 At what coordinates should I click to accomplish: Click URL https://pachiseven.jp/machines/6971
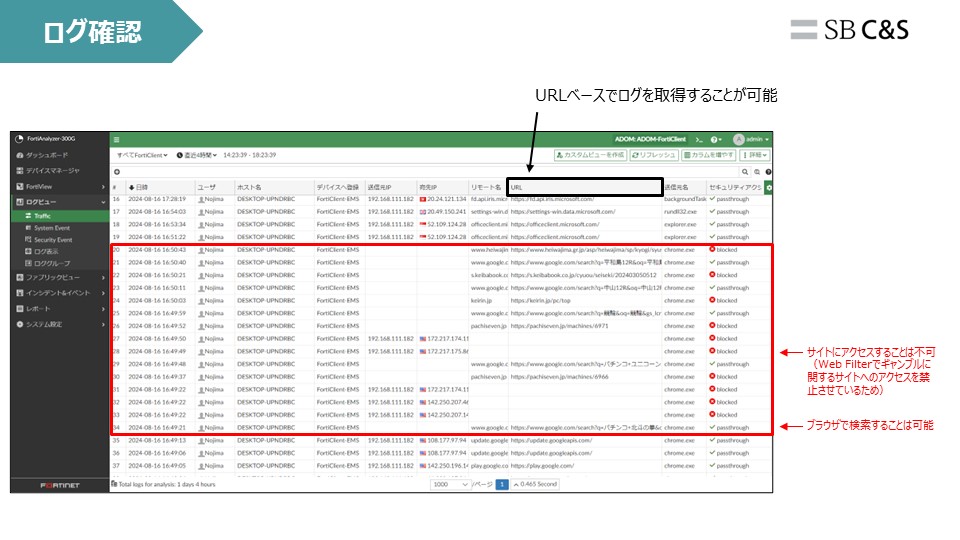(560, 326)
